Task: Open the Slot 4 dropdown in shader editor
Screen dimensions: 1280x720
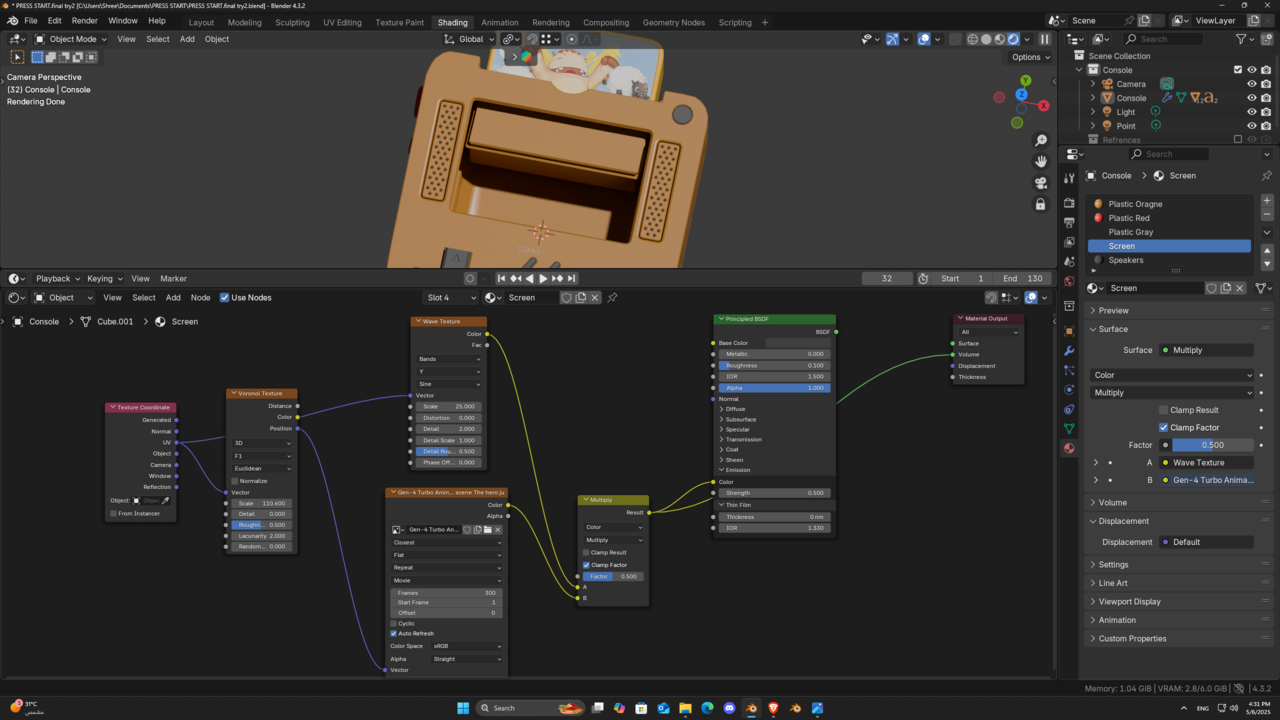Action: coord(450,297)
